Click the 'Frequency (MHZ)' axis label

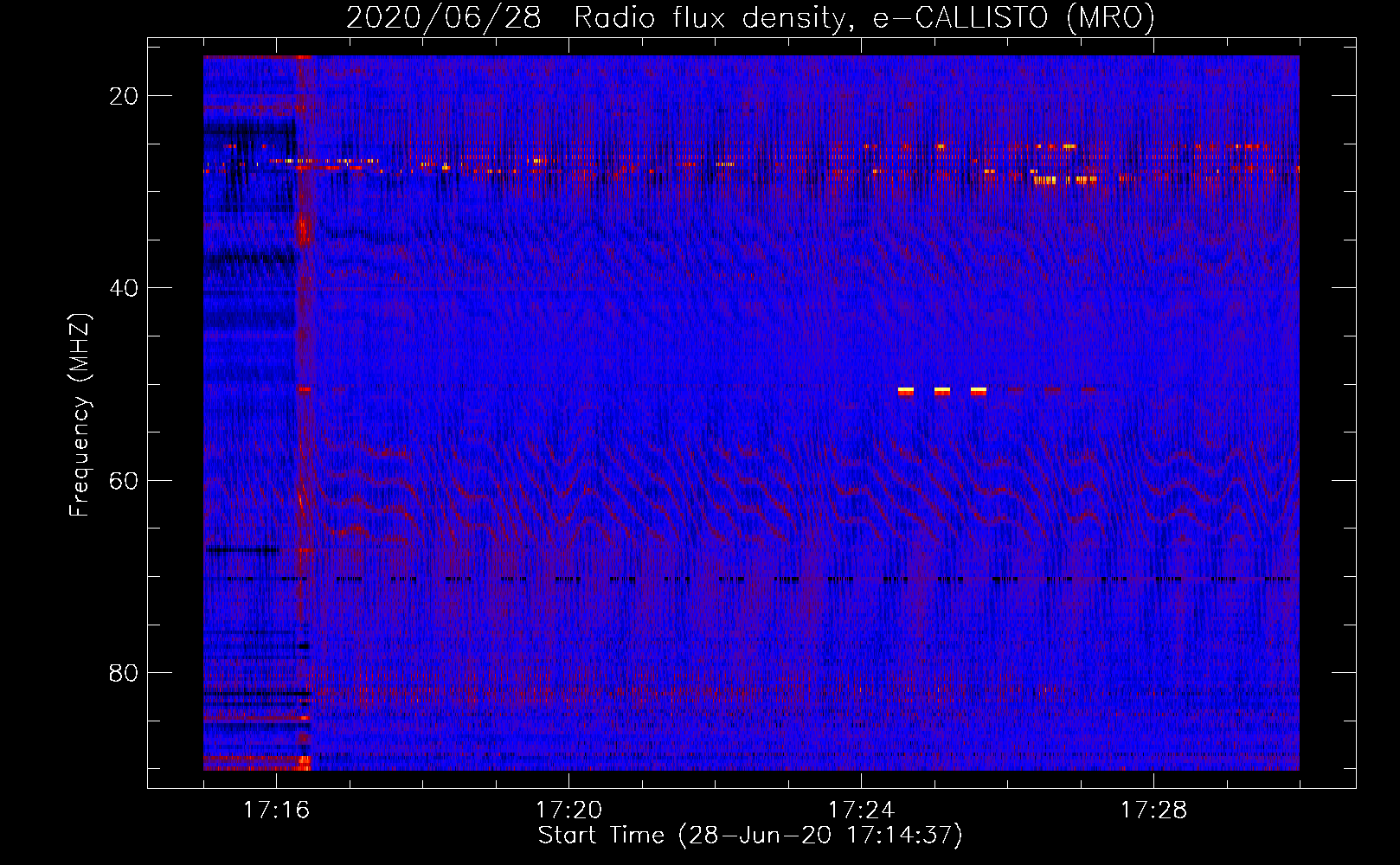pos(80,415)
